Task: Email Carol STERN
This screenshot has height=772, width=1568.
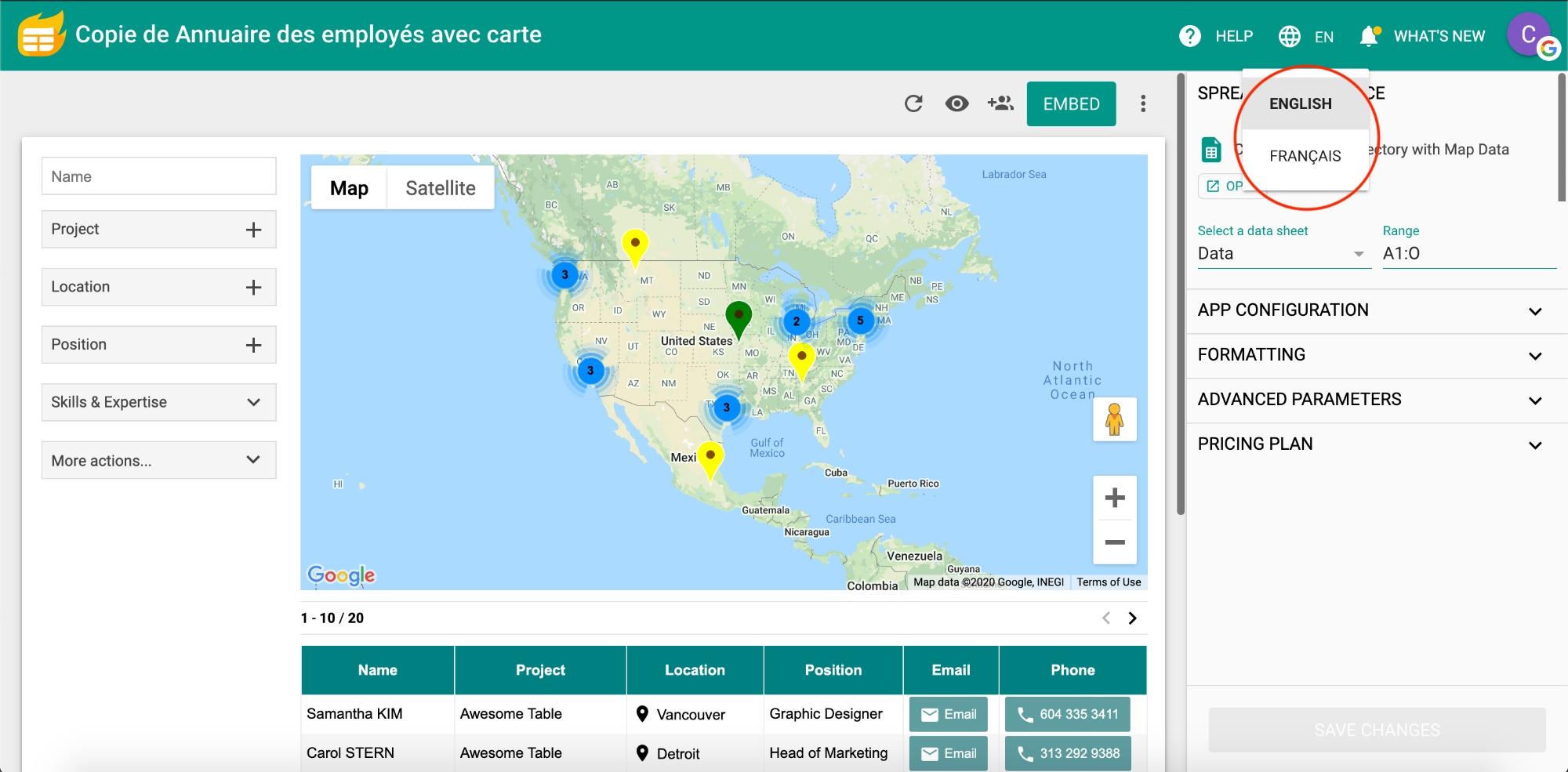Action: tap(948, 753)
